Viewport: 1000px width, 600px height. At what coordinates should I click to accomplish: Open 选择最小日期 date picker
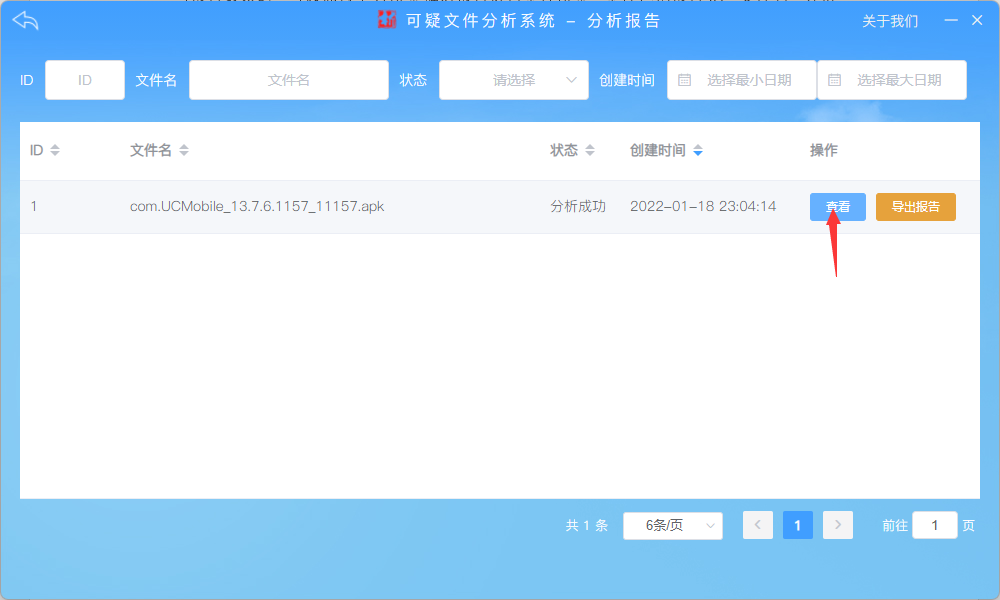pyautogui.click(x=748, y=80)
